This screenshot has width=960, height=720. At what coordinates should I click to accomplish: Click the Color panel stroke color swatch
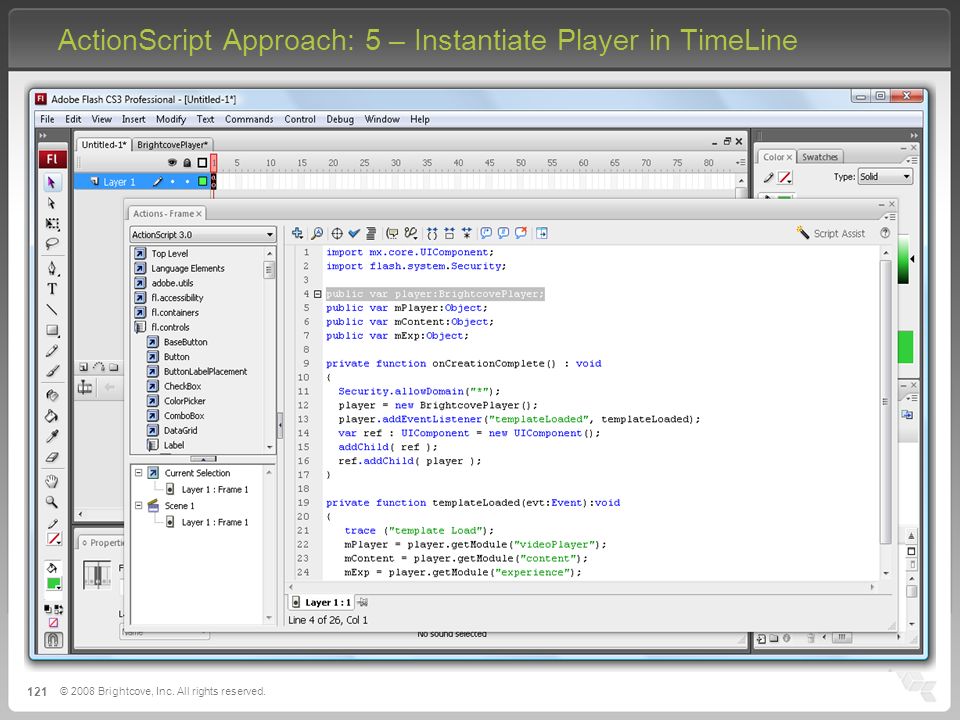[784, 178]
